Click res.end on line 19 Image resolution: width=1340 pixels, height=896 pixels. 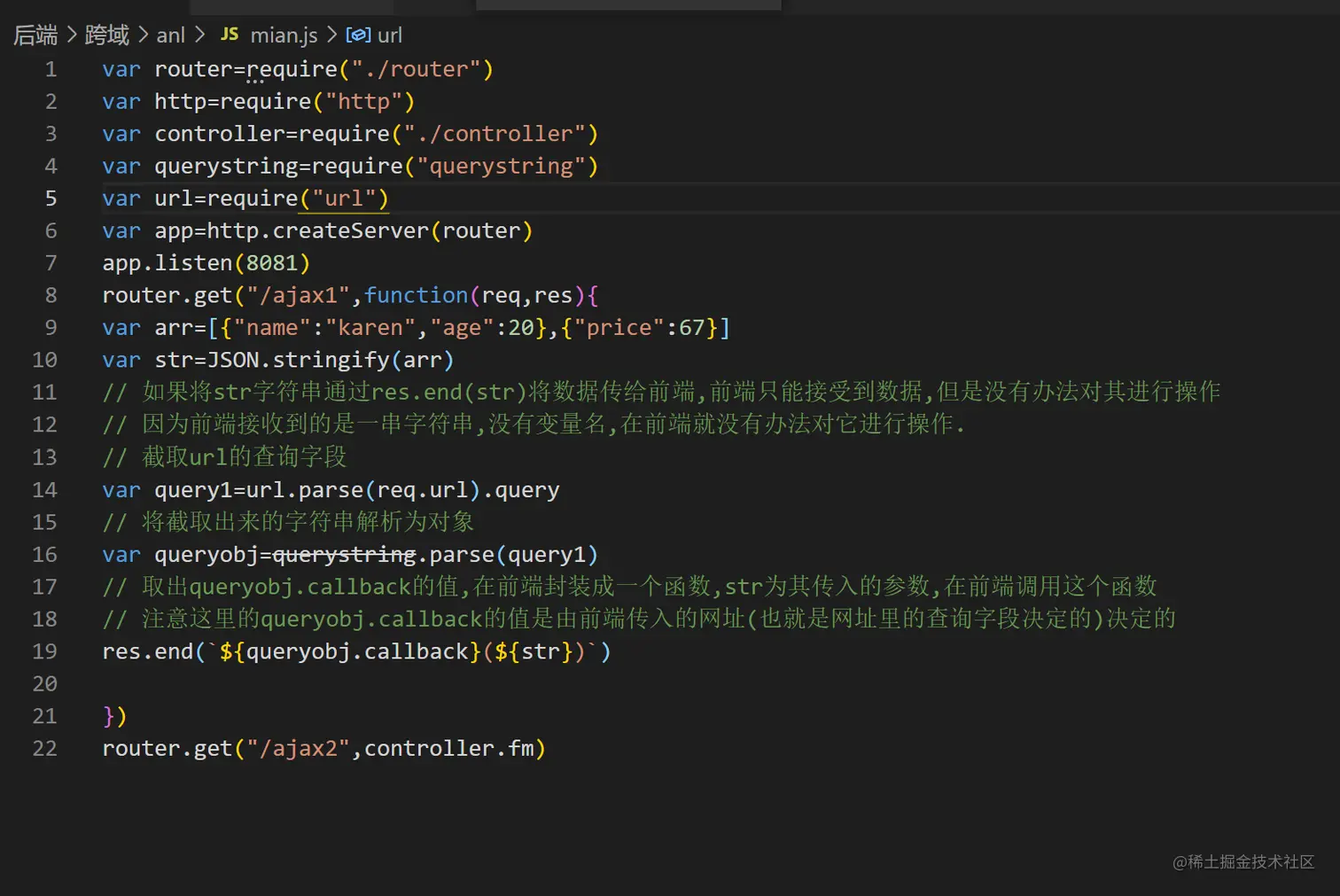pos(148,651)
